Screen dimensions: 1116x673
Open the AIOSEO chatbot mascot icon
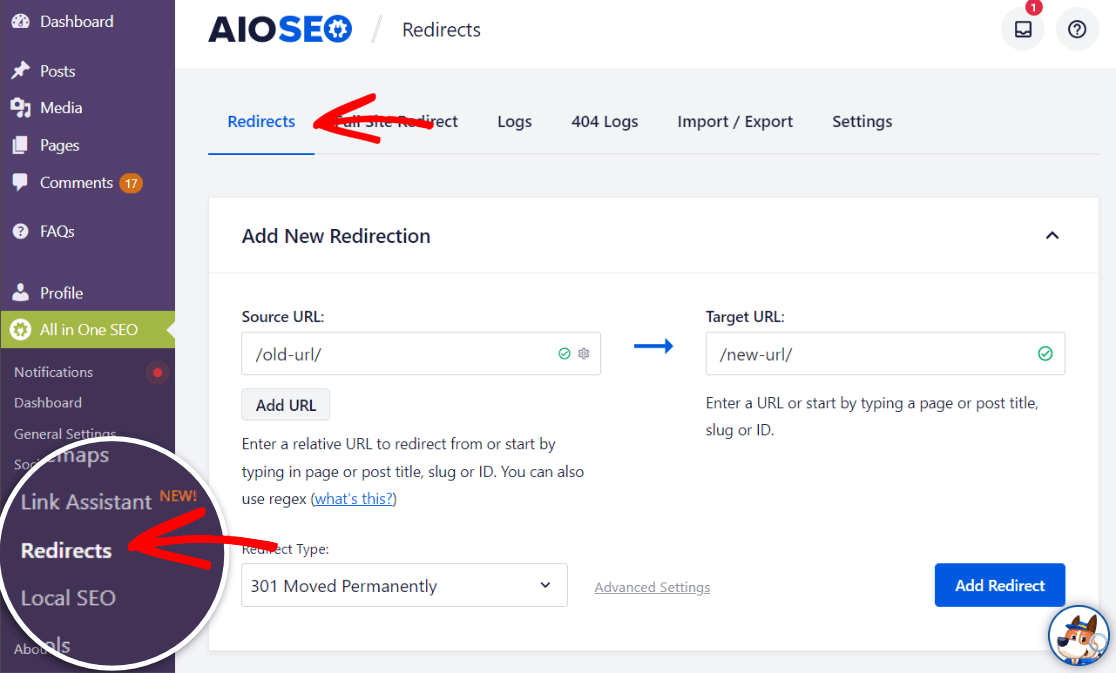pyautogui.click(x=1078, y=635)
